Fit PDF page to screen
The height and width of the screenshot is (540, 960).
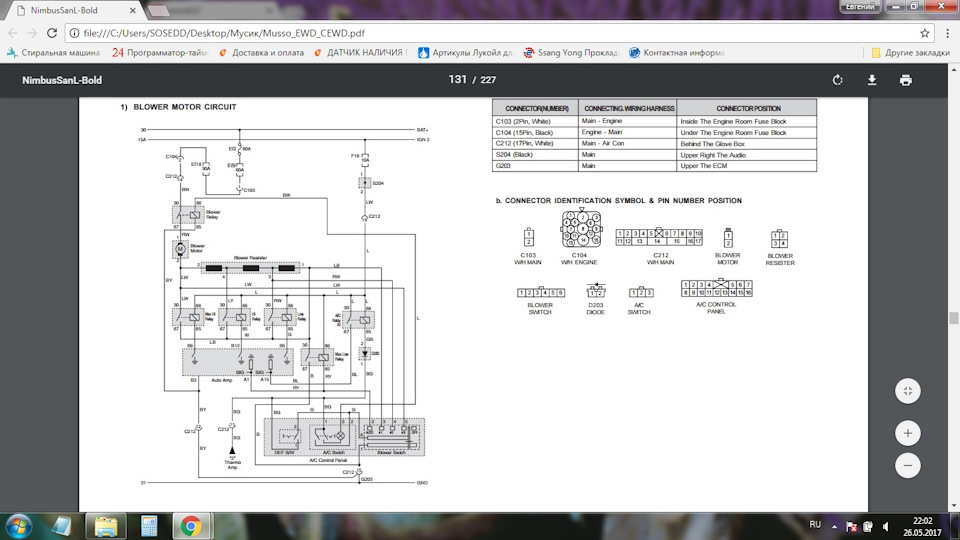(x=907, y=391)
